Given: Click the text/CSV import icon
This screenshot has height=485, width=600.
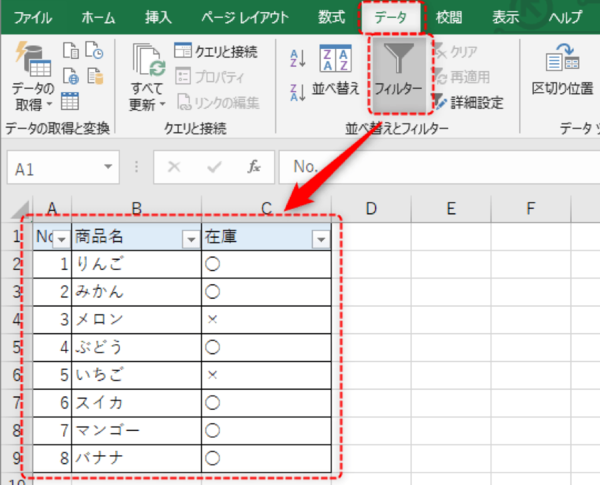Looking at the screenshot, I should tap(71, 50).
